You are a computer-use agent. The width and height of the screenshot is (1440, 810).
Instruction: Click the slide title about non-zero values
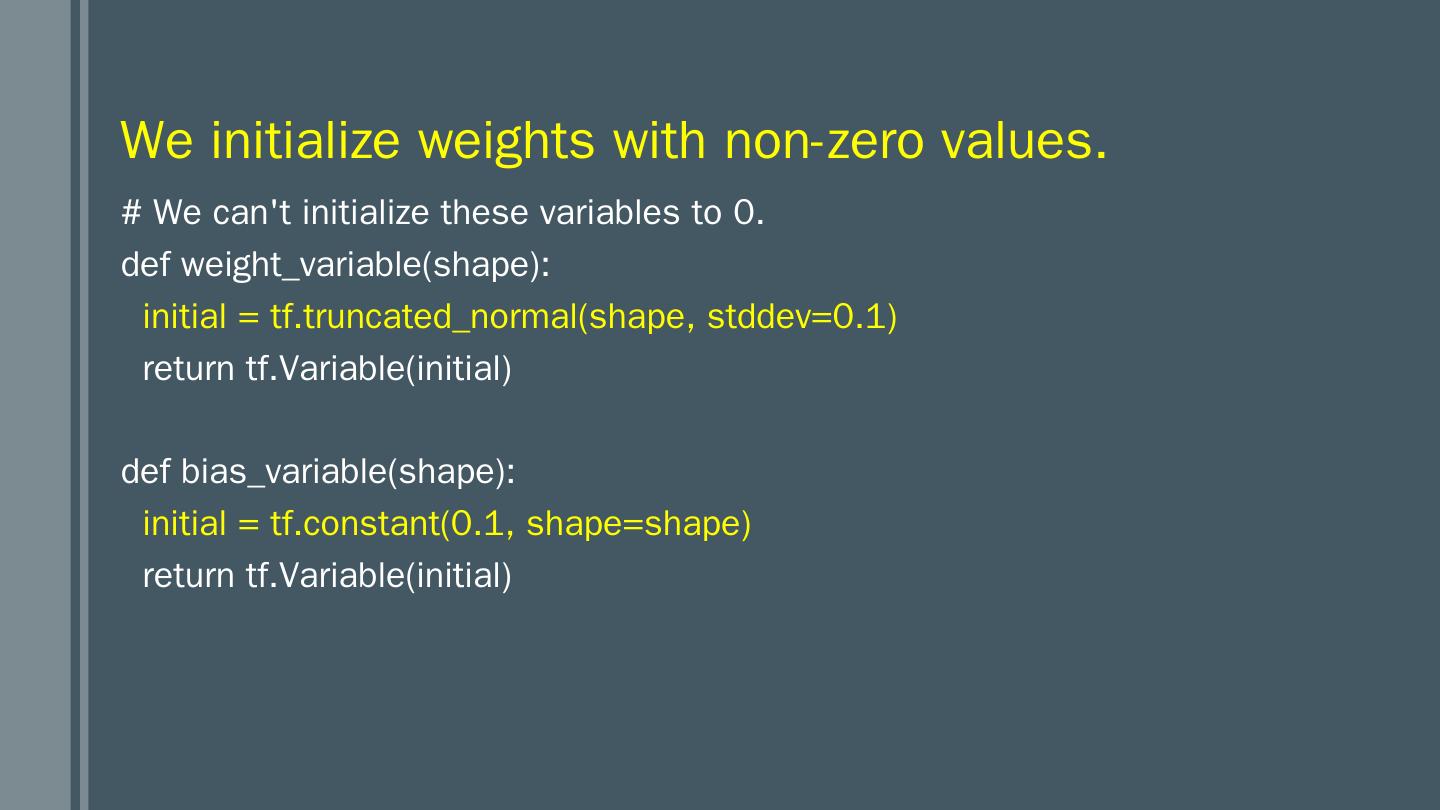coord(614,140)
